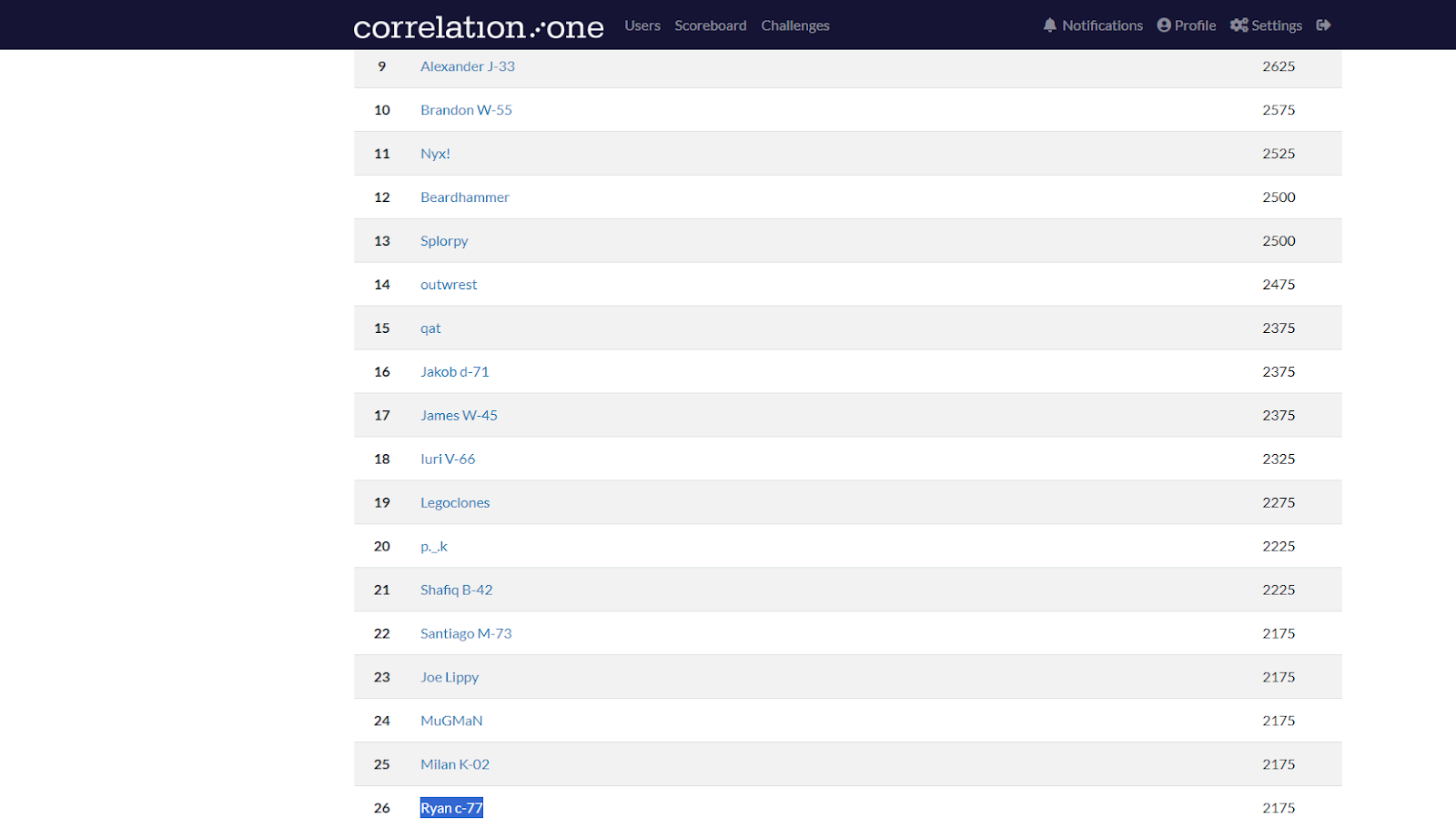Open Joe Lippy user profile
Image resolution: width=1456 pixels, height=828 pixels.
pyautogui.click(x=450, y=678)
